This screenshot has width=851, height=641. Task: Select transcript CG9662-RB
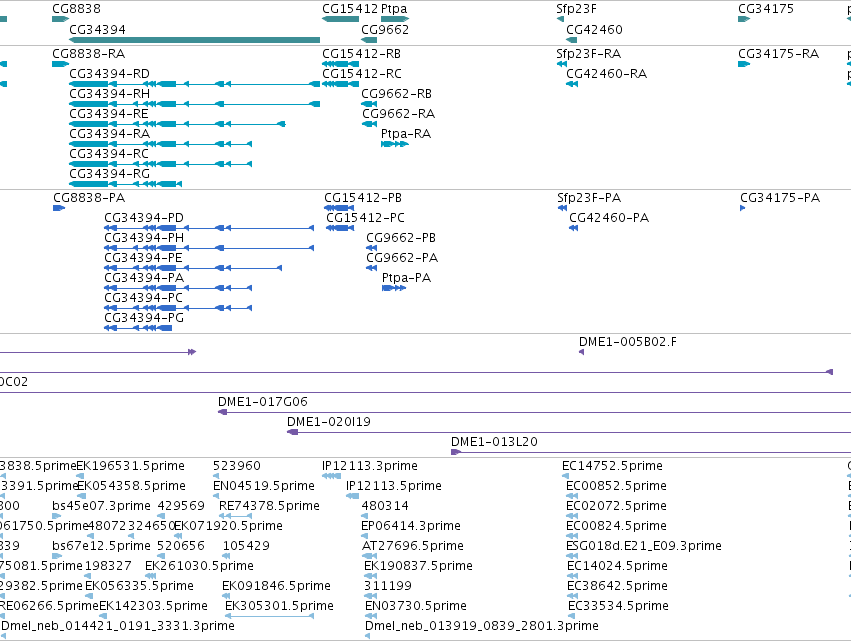397,94
